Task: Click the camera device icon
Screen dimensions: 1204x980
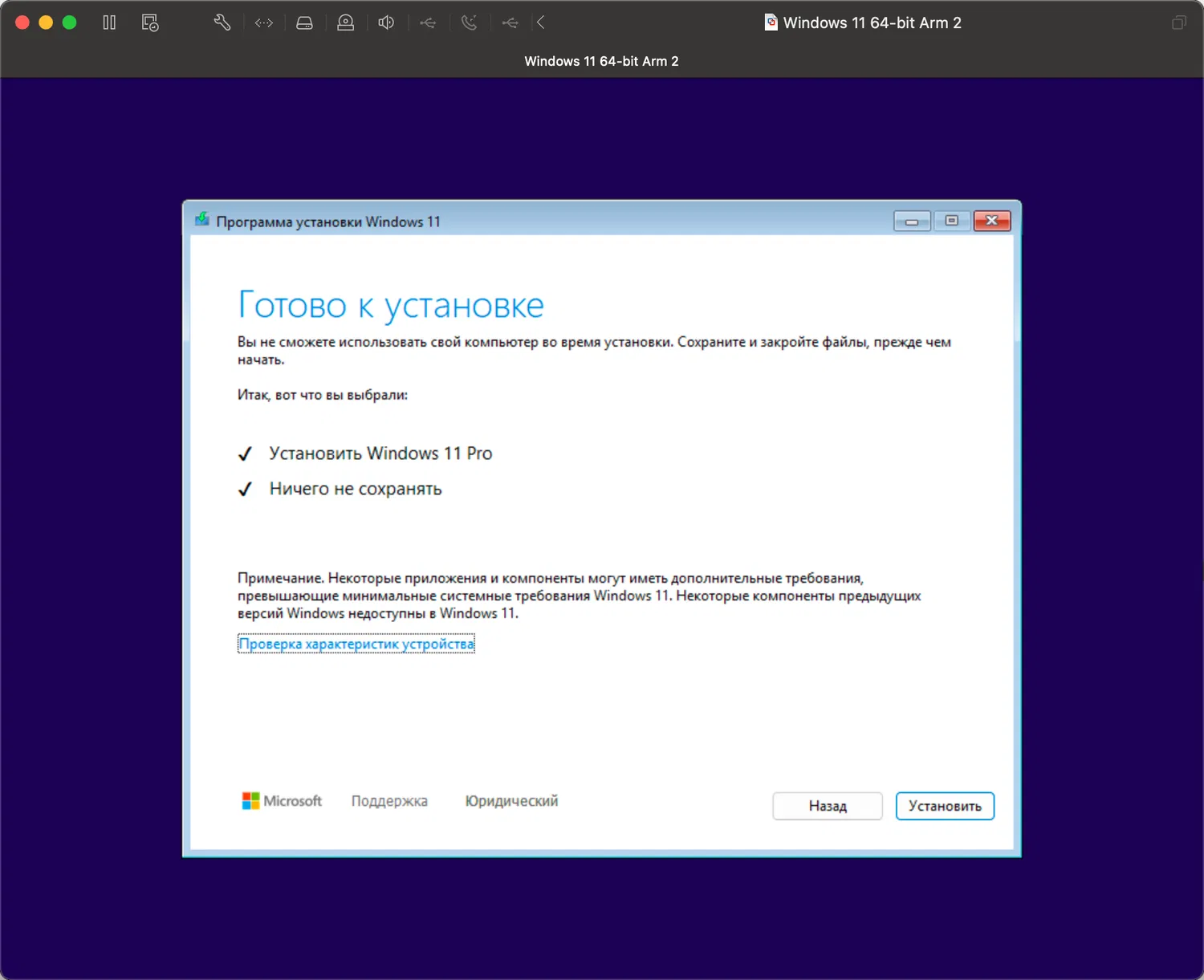Action: (x=345, y=22)
